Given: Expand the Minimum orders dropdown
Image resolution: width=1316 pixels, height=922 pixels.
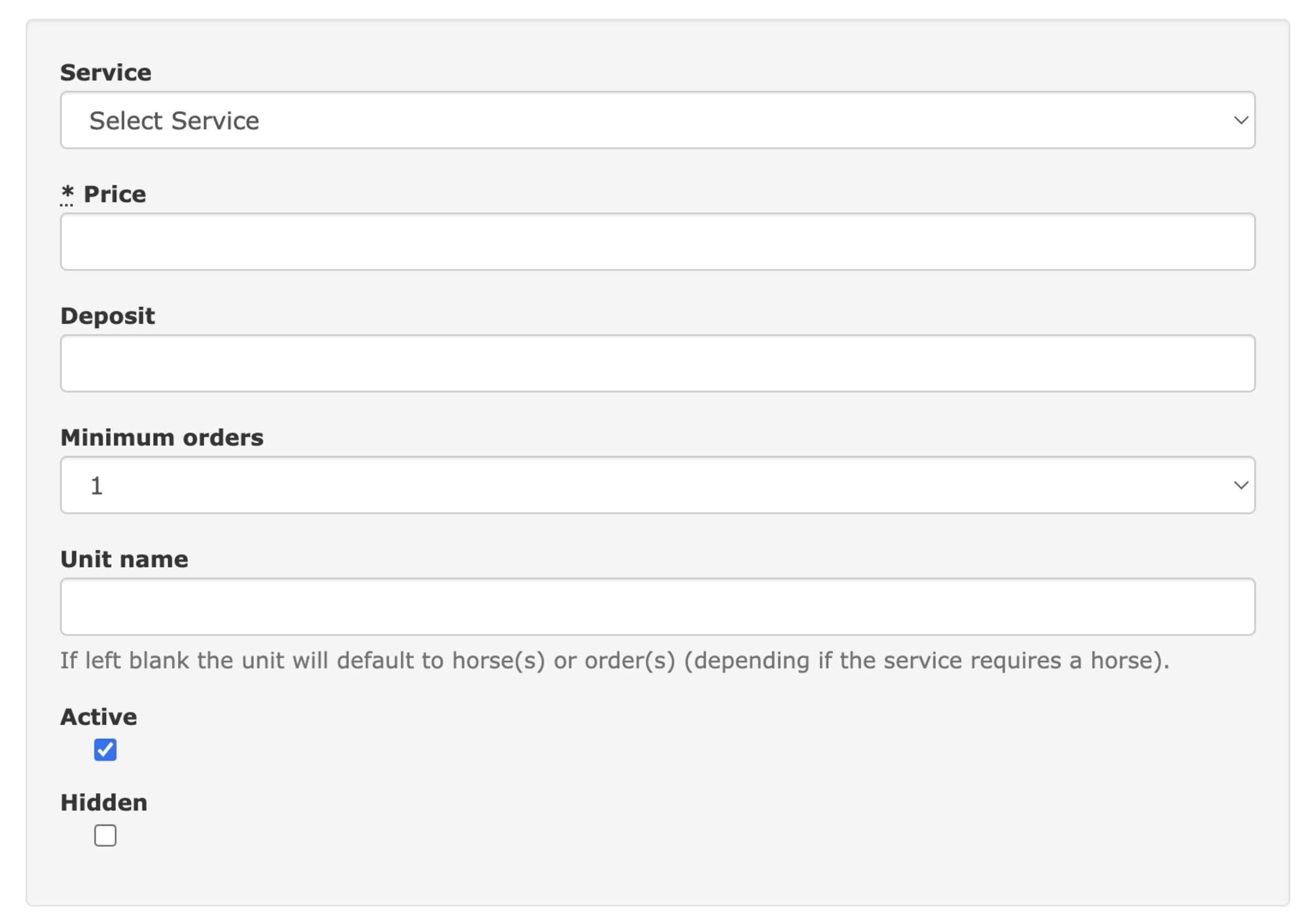Looking at the screenshot, I should pos(657,484).
